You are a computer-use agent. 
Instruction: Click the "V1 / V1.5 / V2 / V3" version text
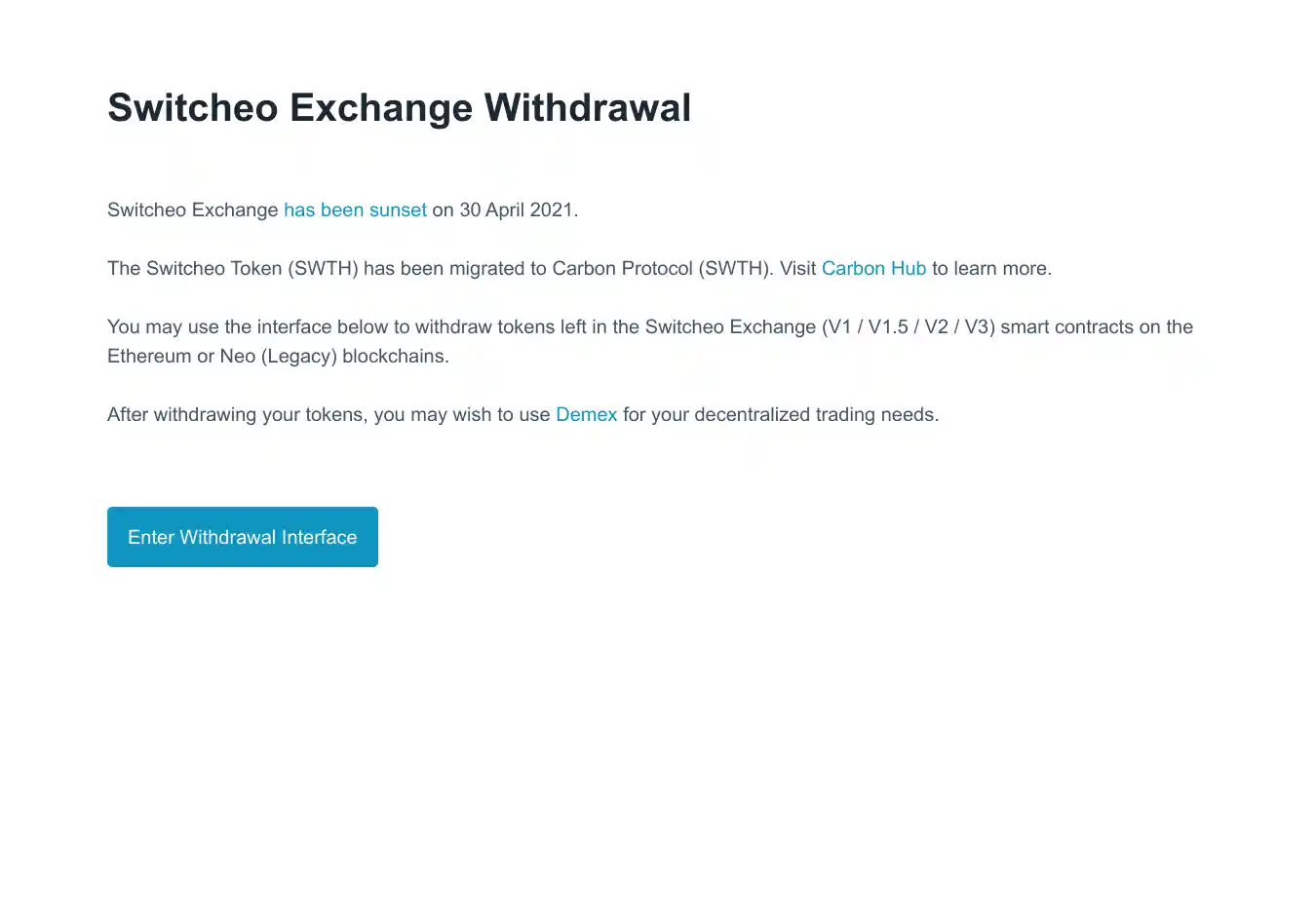tap(909, 326)
